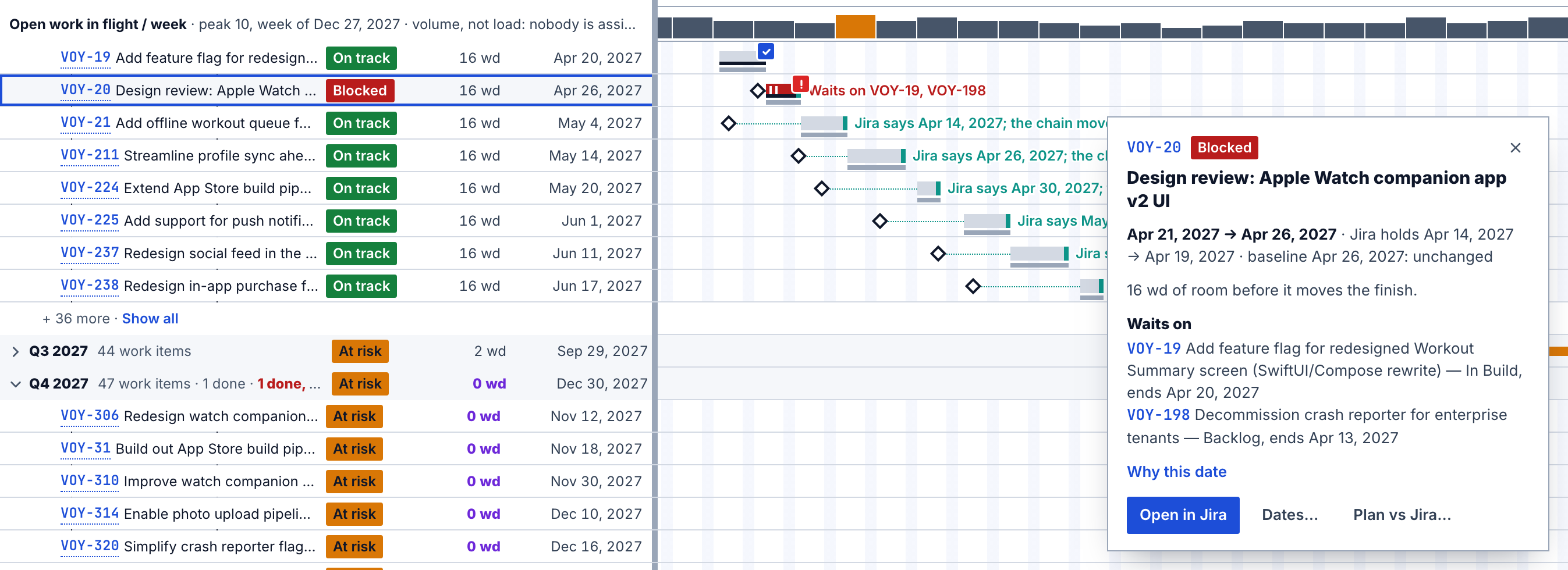
Task: Click the 'Sep 29, 2027' date for Q3 2027
Action: (602, 352)
